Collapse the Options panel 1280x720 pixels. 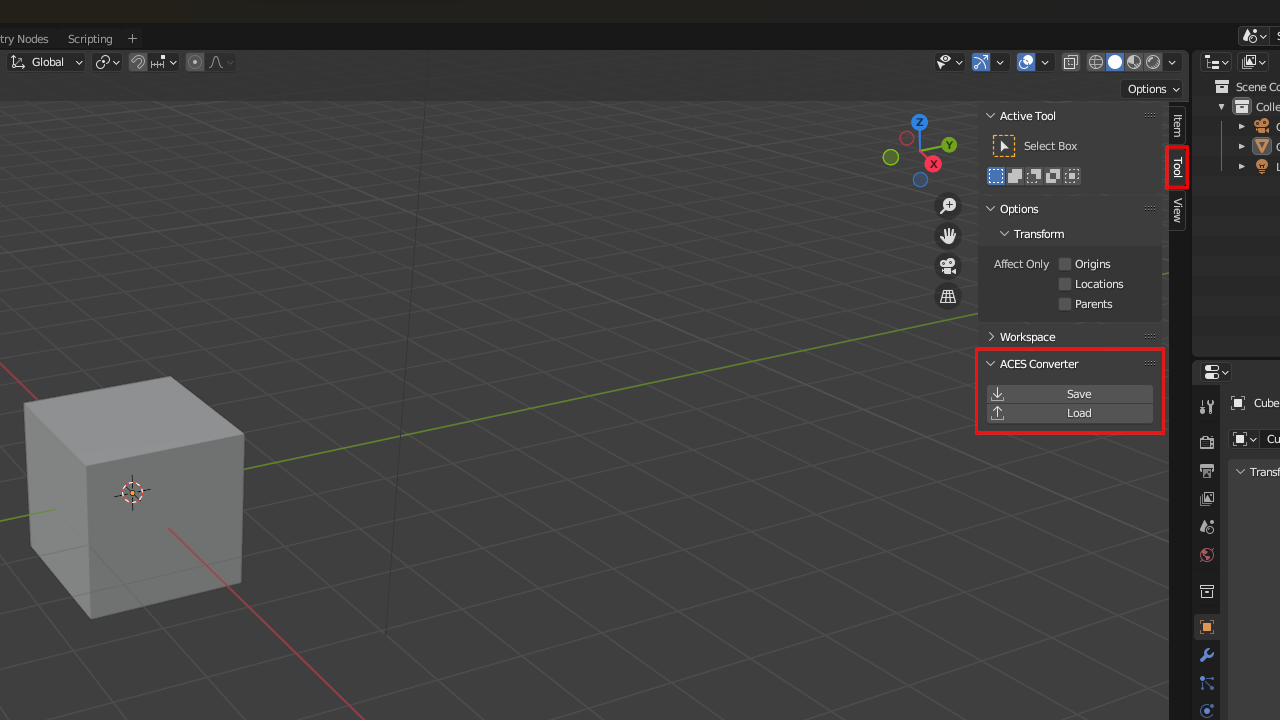click(x=991, y=209)
